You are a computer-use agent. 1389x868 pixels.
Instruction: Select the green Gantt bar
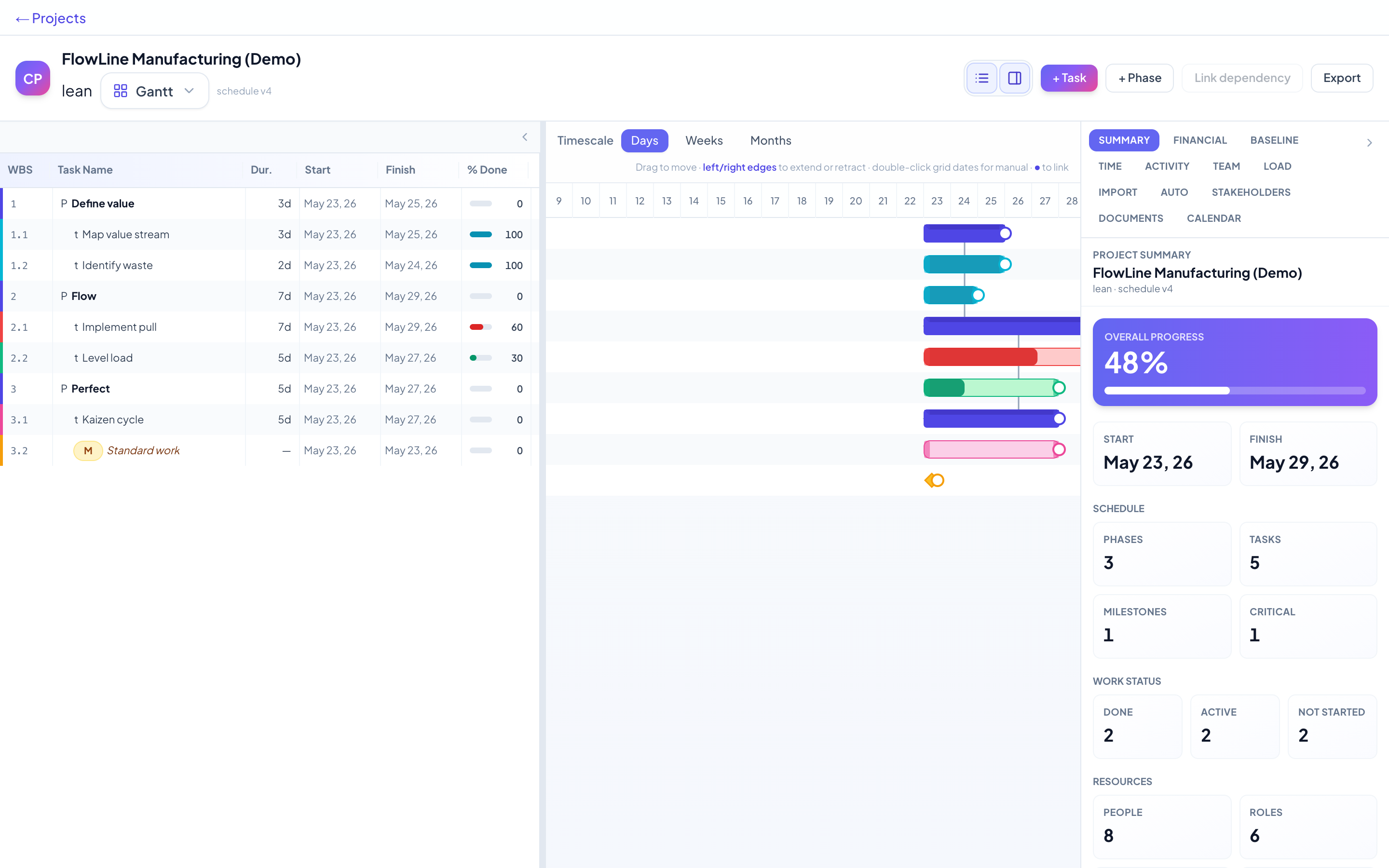click(991, 388)
